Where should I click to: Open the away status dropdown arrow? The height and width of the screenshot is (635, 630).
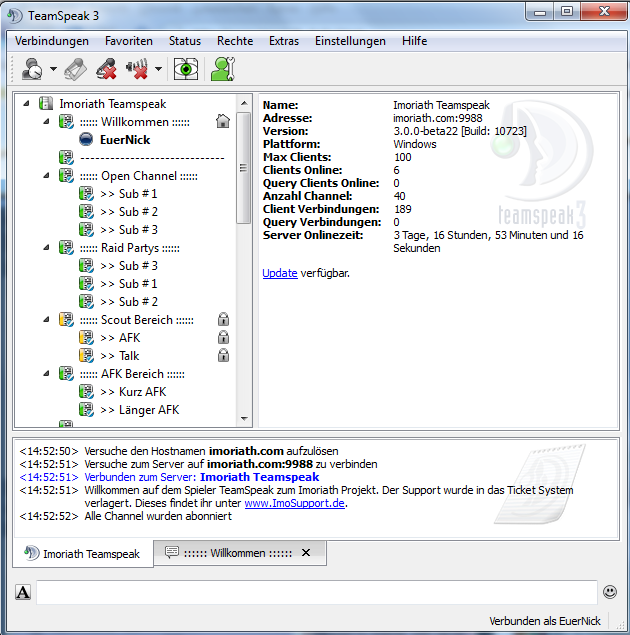(51, 70)
